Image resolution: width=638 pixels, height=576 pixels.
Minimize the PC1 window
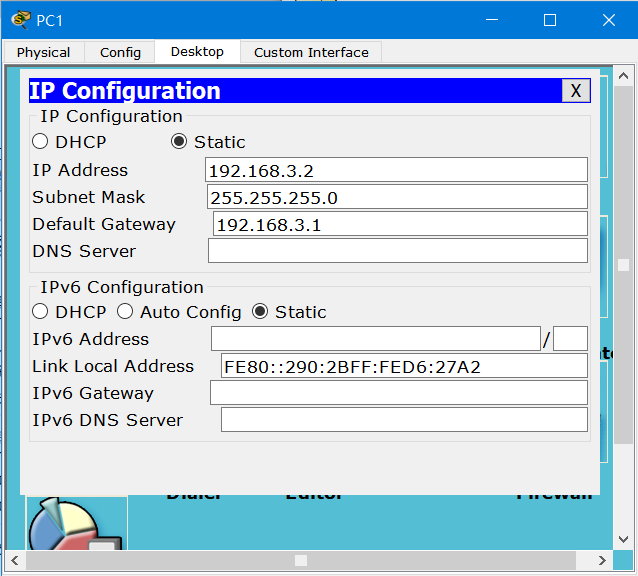click(492, 20)
